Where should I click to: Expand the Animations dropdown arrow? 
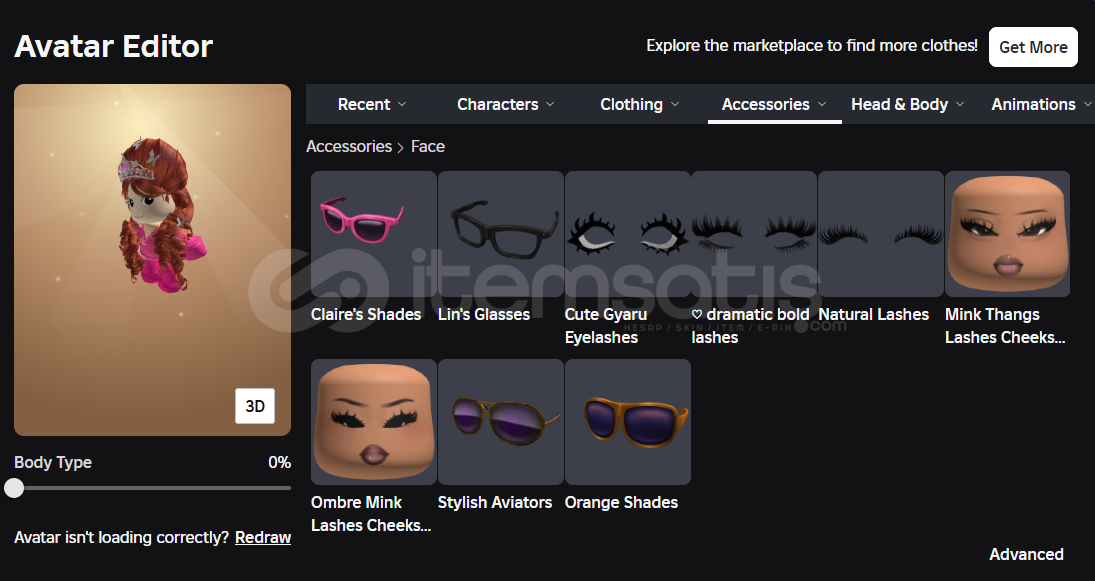tap(1087, 104)
